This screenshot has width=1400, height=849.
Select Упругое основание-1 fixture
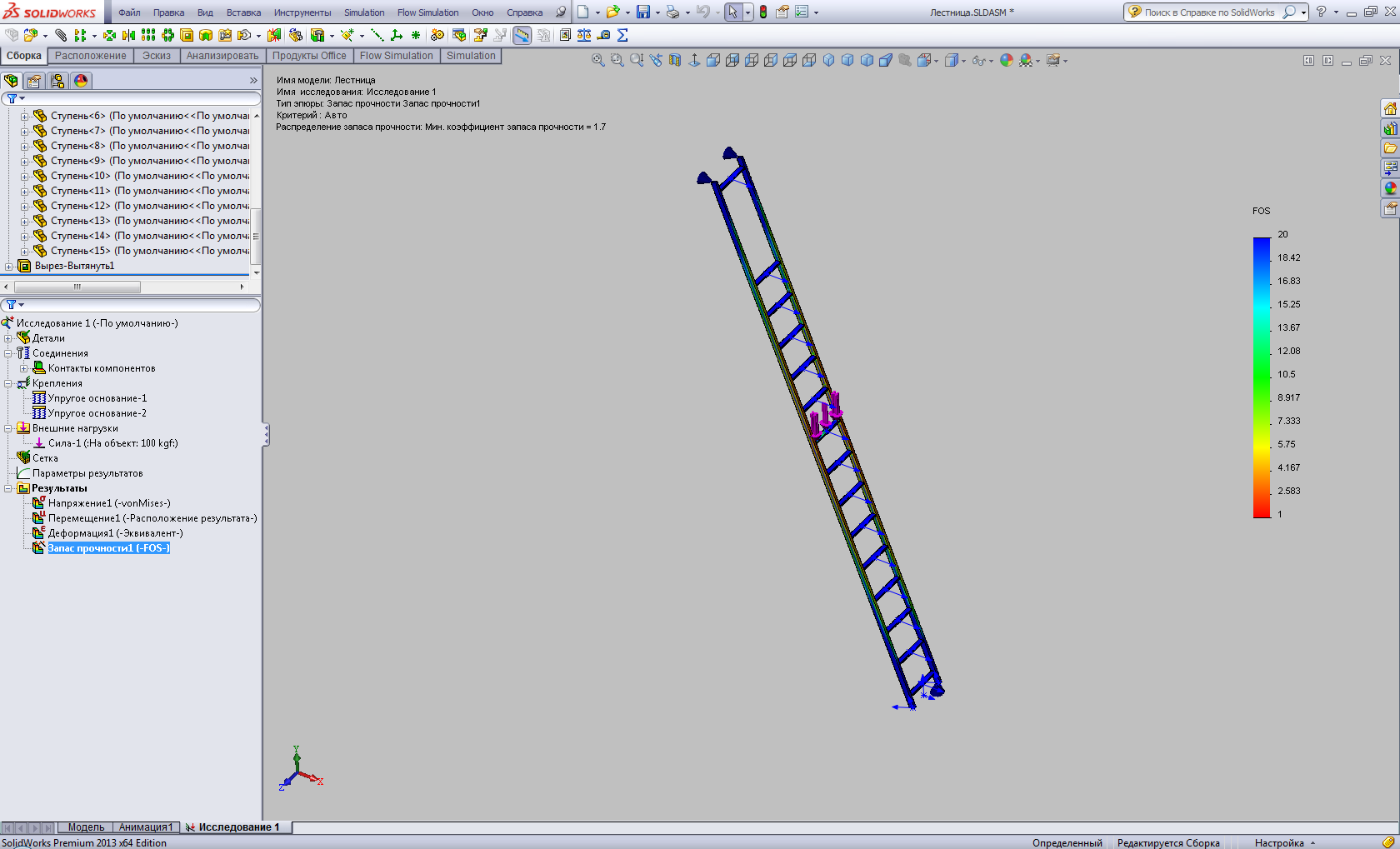[x=89, y=398]
